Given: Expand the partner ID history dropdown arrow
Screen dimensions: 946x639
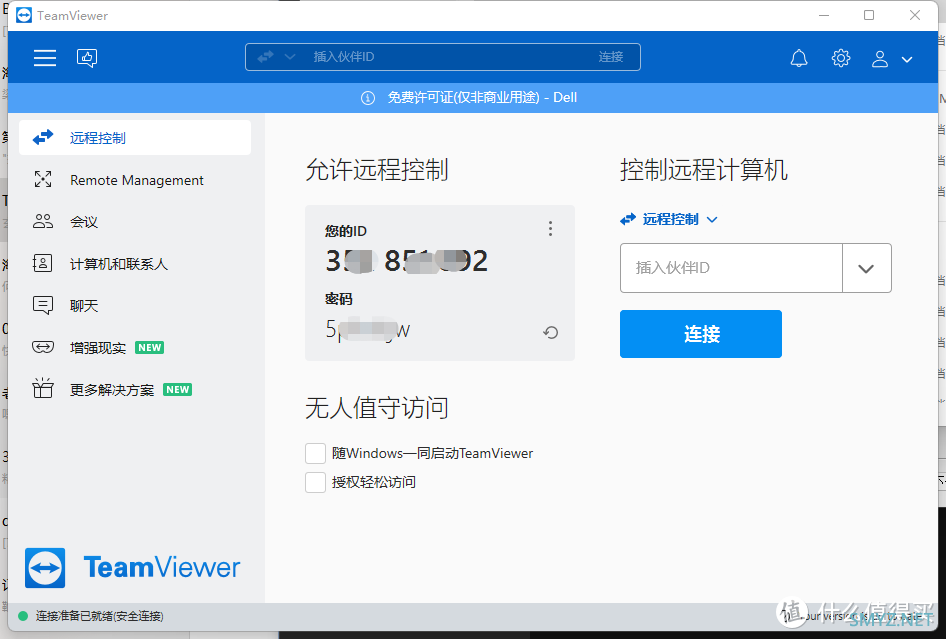Looking at the screenshot, I should tap(866, 269).
